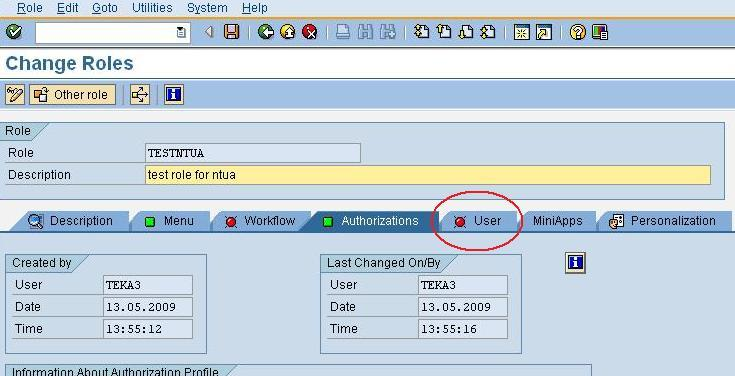735x376 pixels.
Task: Switch to the Personalization tab
Action: (x=663, y=221)
